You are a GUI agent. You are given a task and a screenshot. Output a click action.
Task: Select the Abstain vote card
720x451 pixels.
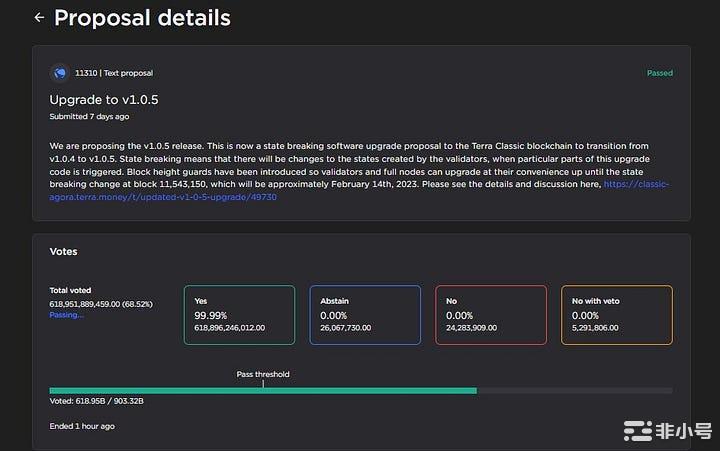pyautogui.click(x=365, y=315)
